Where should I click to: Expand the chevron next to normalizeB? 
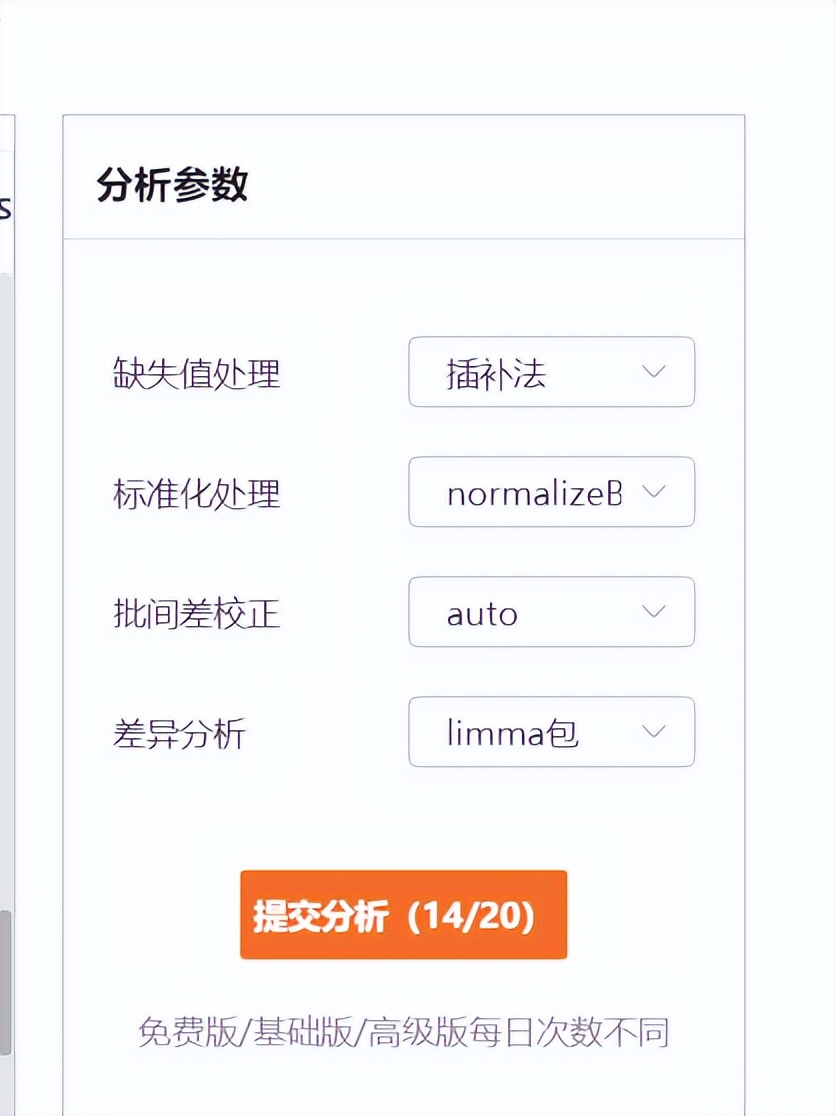(654, 492)
